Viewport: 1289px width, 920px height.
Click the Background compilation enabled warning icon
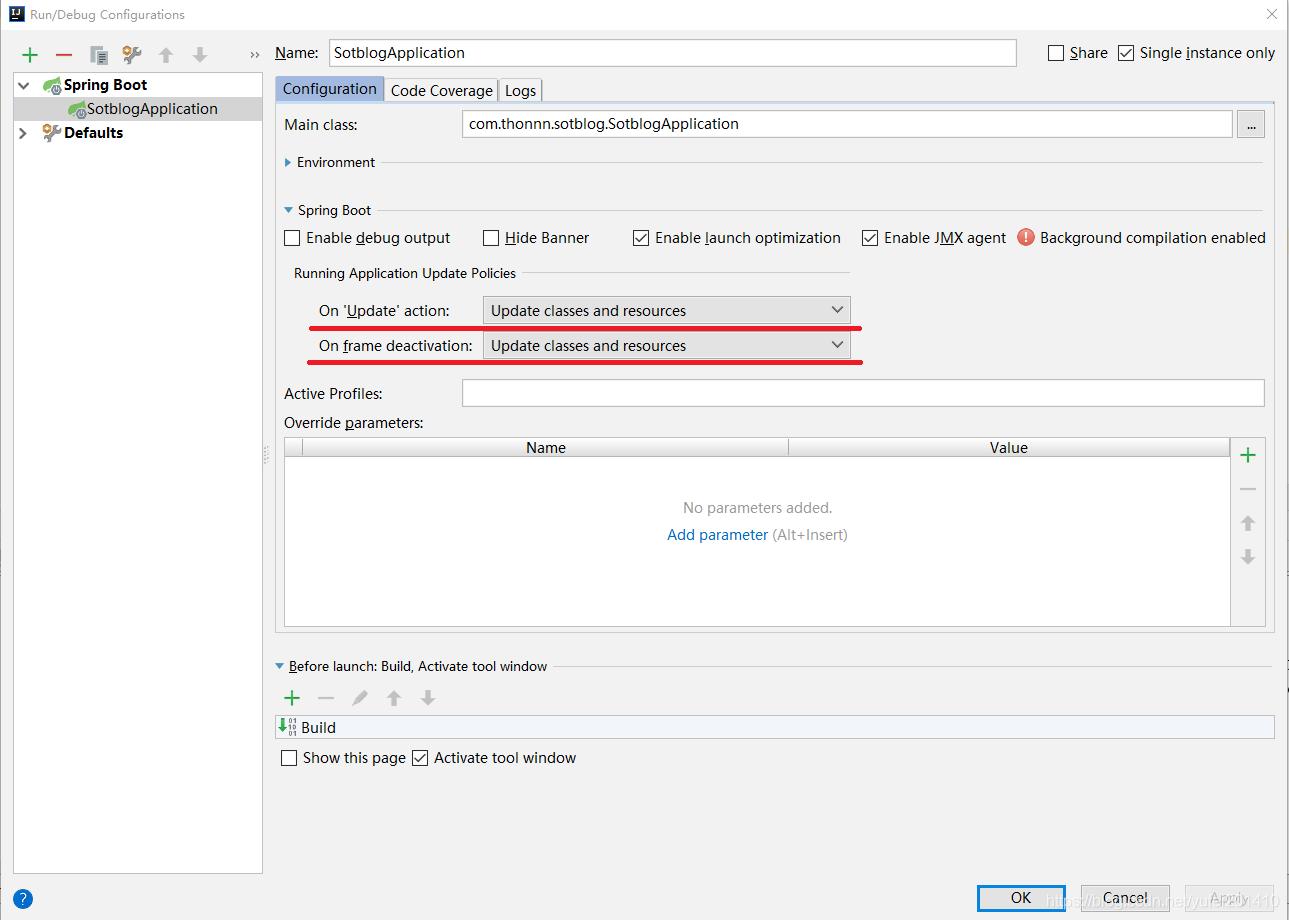(1025, 237)
